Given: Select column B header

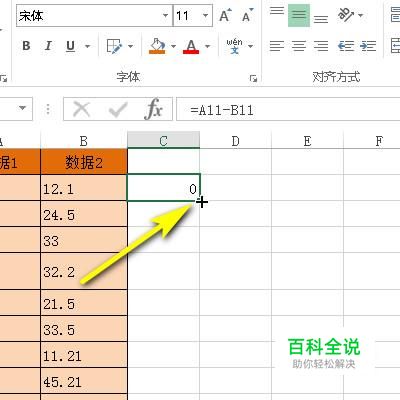Looking at the screenshot, I should pyautogui.click(x=84, y=141).
